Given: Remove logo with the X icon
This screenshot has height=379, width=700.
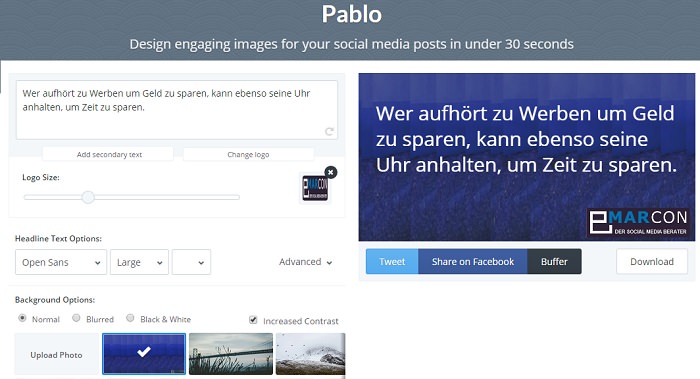Looking at the screenshot, I should point(331,172).
